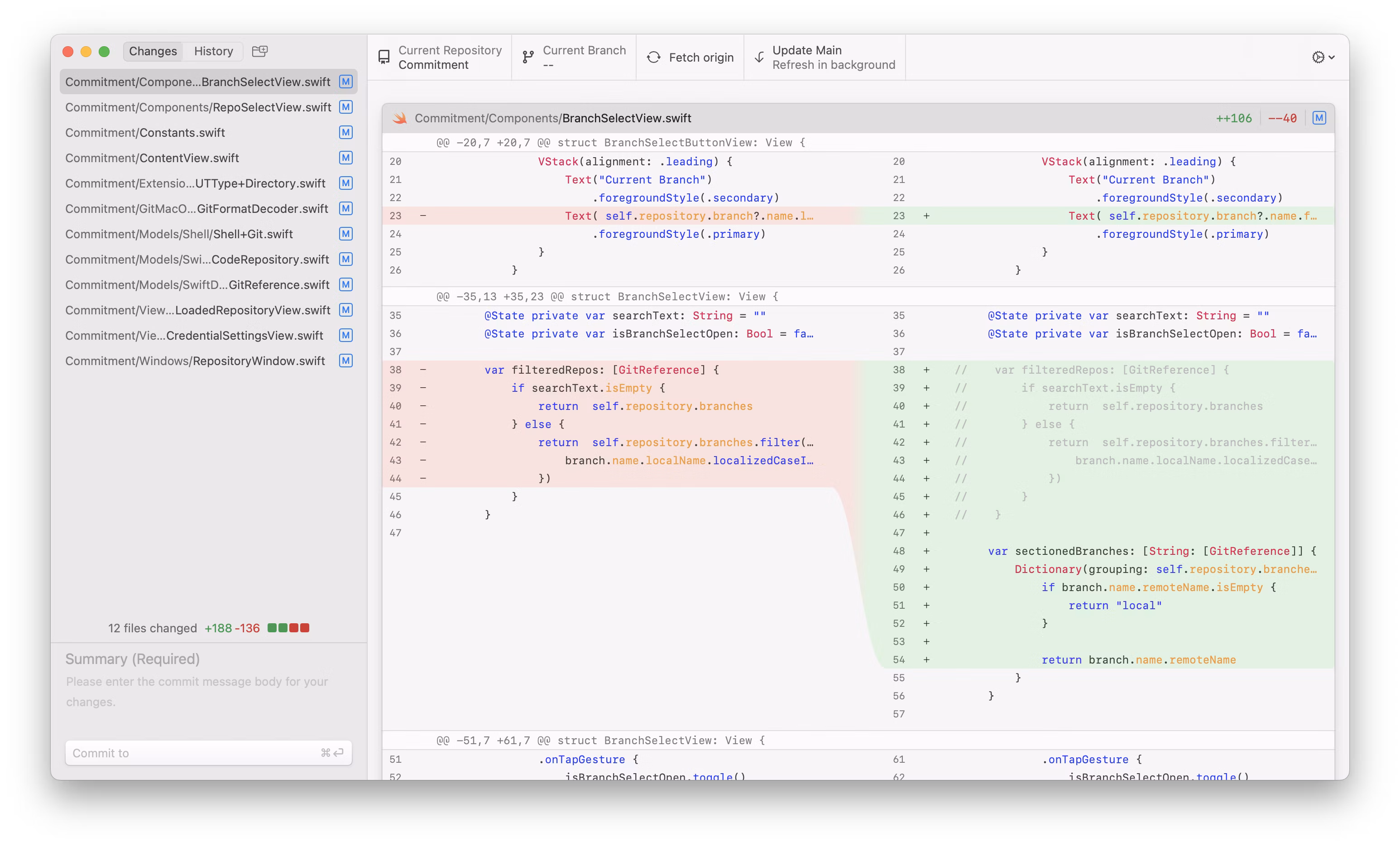
Task: Switch to the History tab
Action: click(214, 51)
